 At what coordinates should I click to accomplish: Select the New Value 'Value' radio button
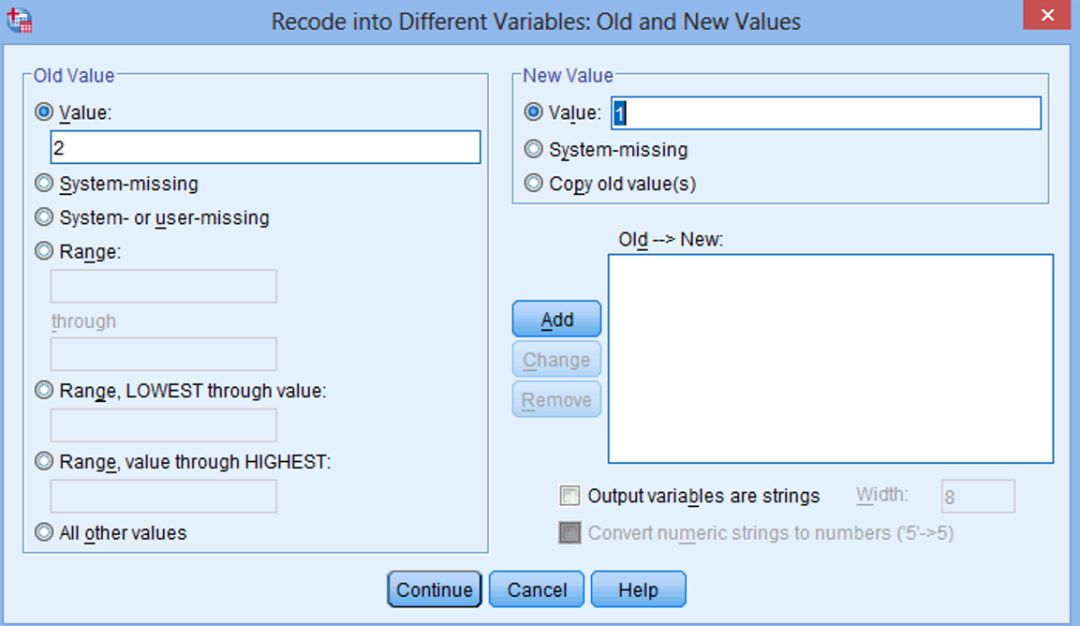[533, 112]
